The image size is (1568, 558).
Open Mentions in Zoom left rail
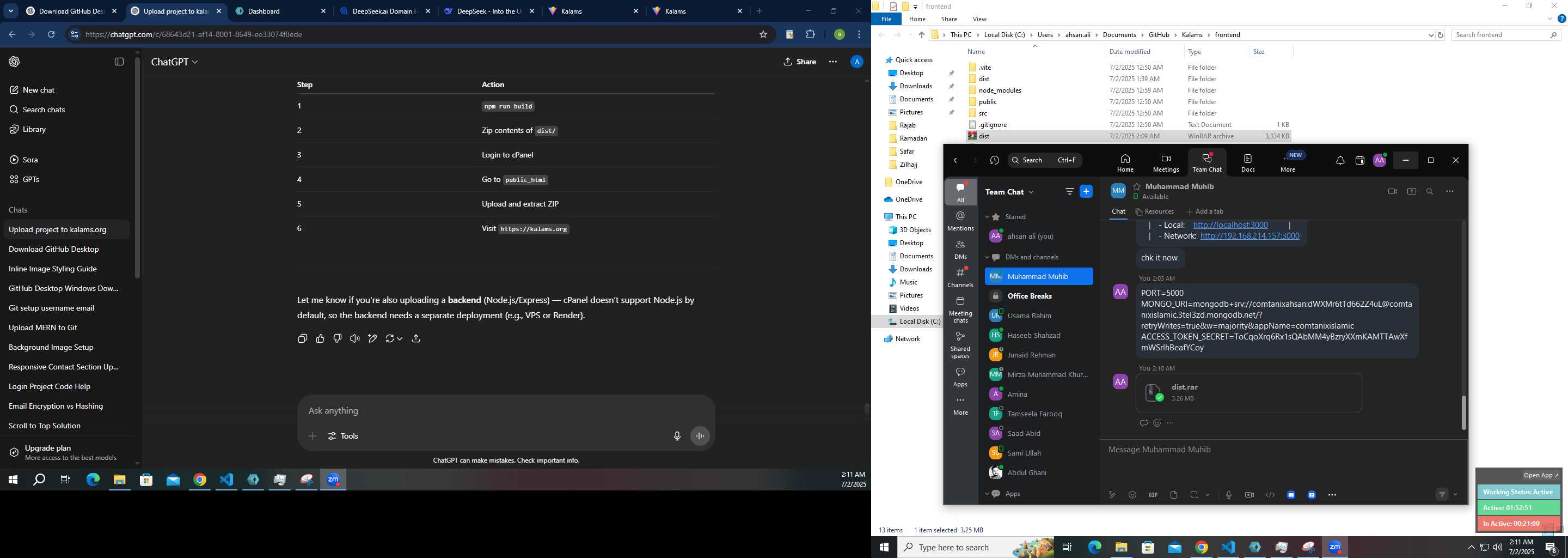[x=960, y=221]
